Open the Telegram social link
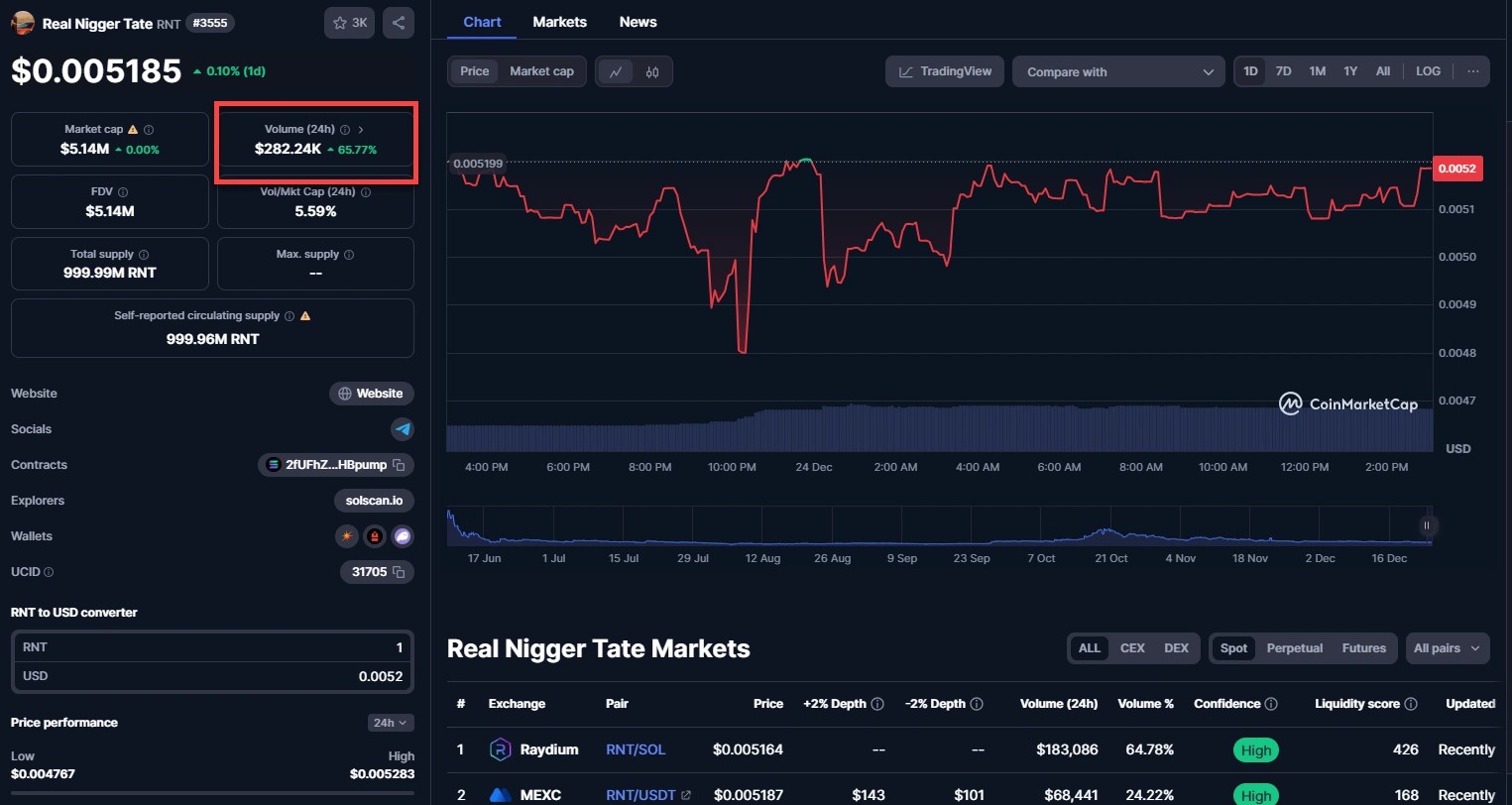The image size is (1512, 805). coord(403,429)
